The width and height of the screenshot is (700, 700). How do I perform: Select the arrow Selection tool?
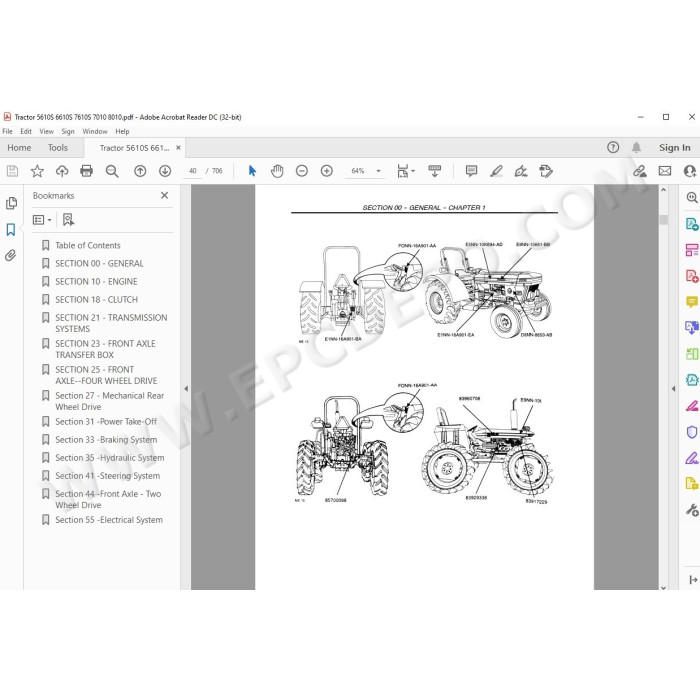[252, 171]
